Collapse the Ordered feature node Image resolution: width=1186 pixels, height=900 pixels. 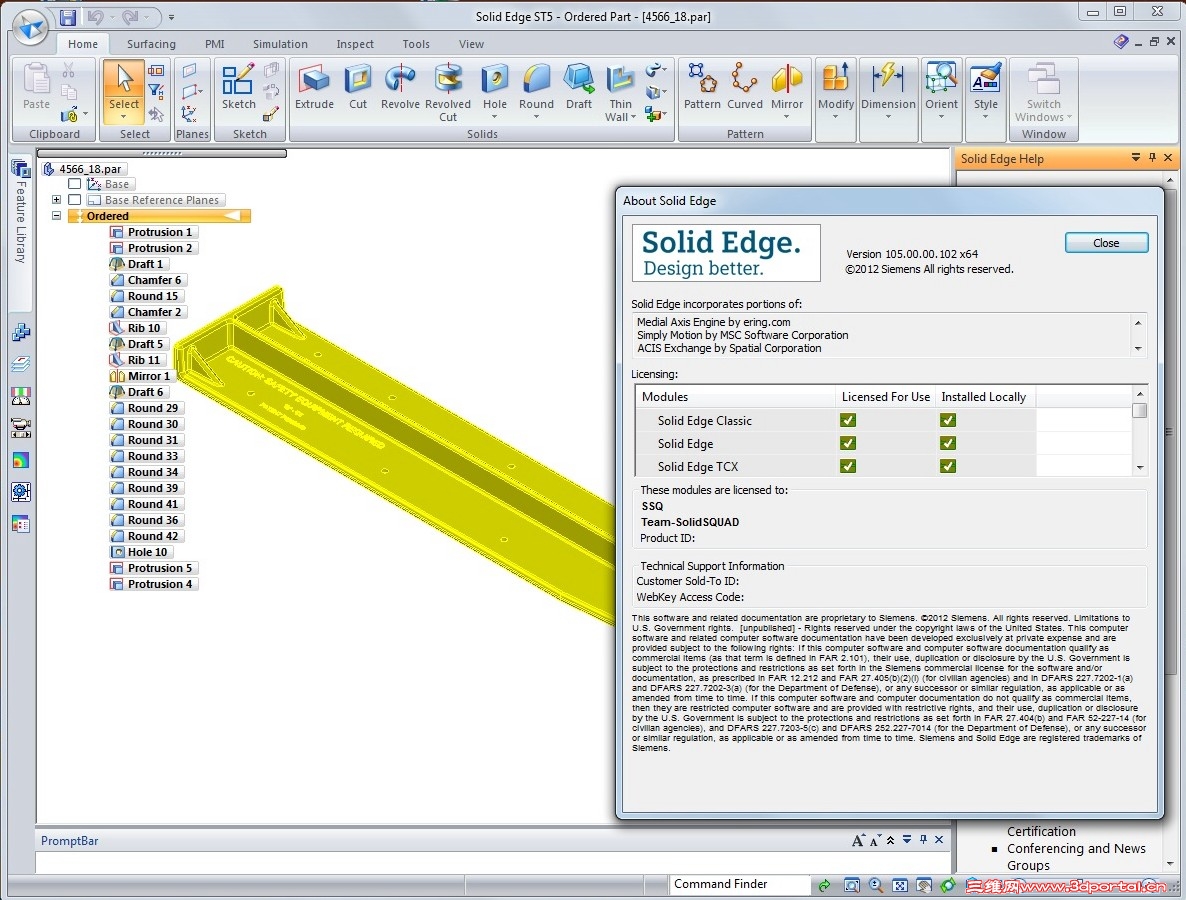click(56, 216)
